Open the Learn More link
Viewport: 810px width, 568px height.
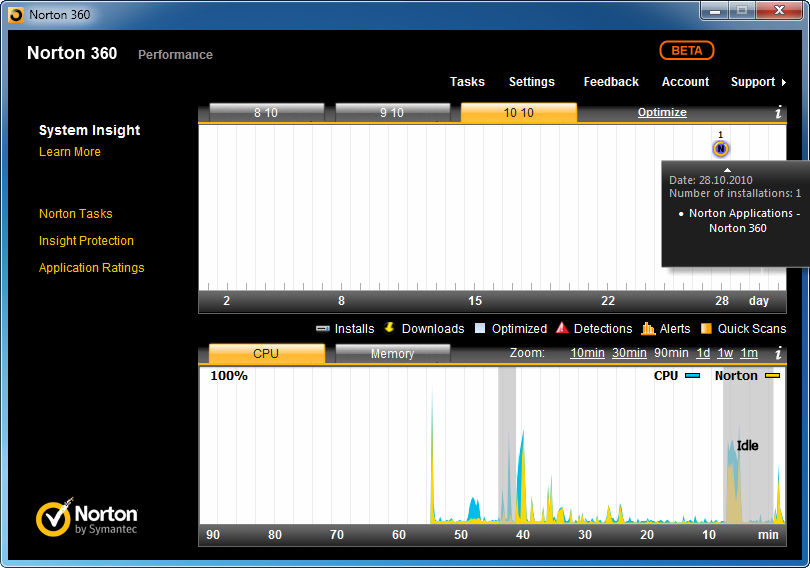[70, 152]
